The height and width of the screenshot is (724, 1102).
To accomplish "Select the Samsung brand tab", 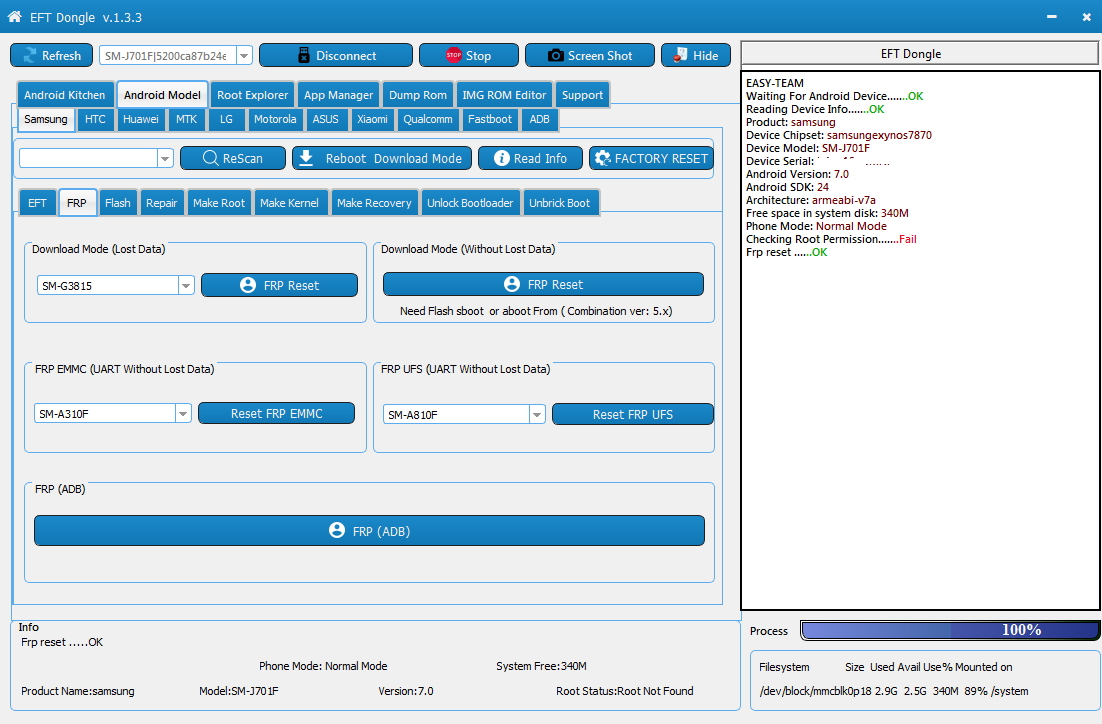I will 46,119.
